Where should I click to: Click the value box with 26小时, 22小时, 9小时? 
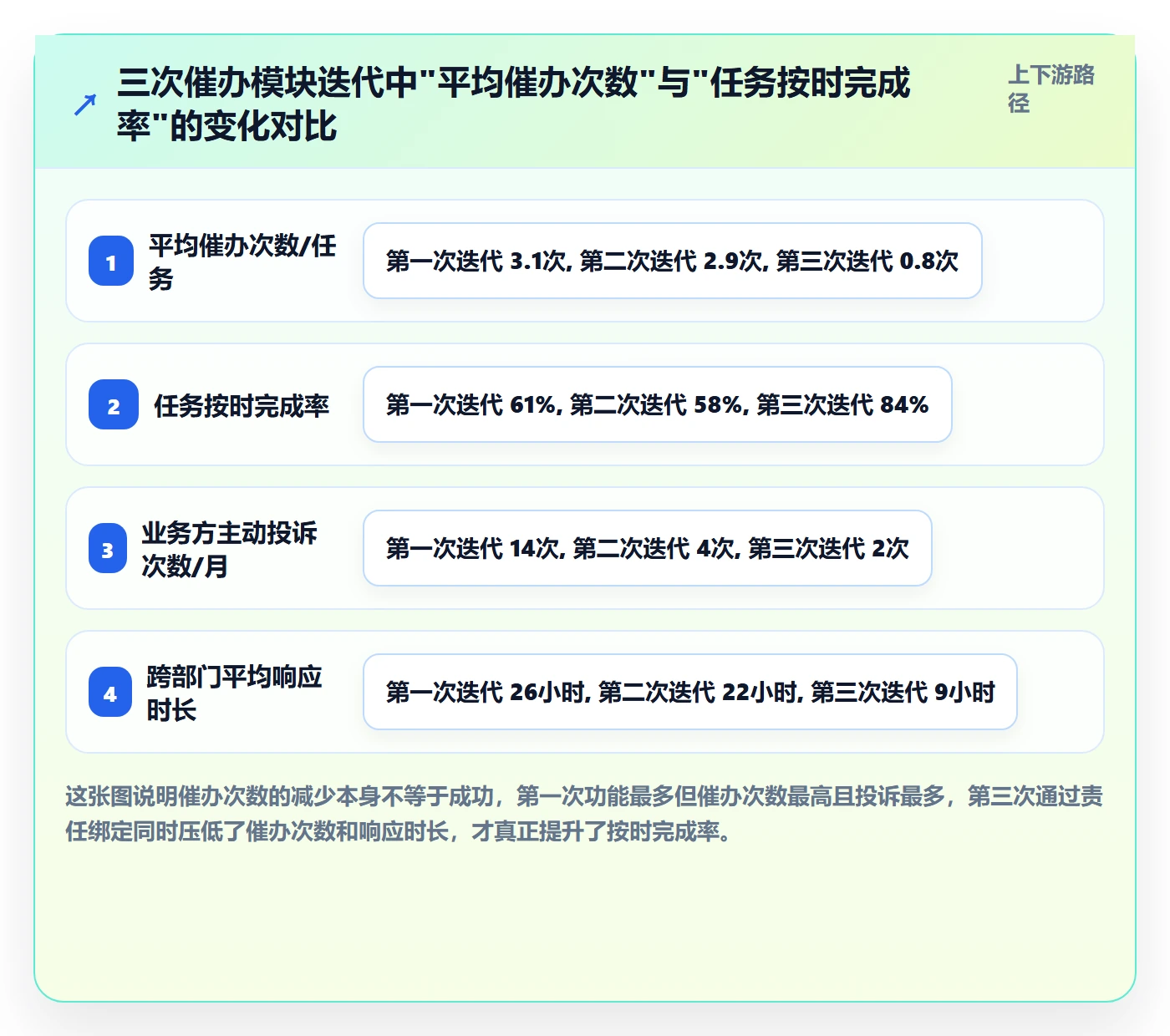[690, 692]
